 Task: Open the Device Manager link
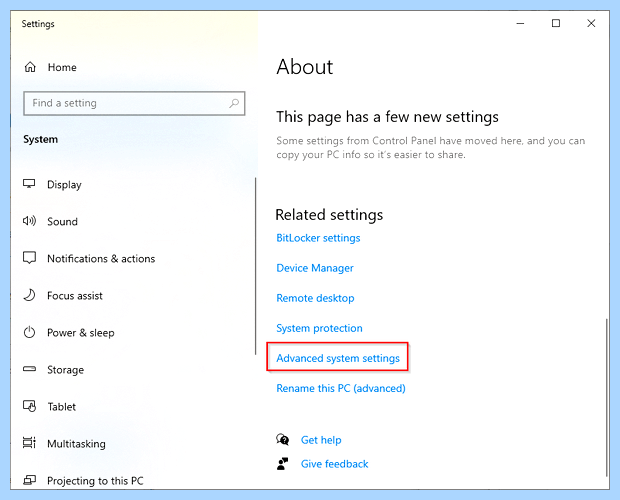(x=315, y=268)
